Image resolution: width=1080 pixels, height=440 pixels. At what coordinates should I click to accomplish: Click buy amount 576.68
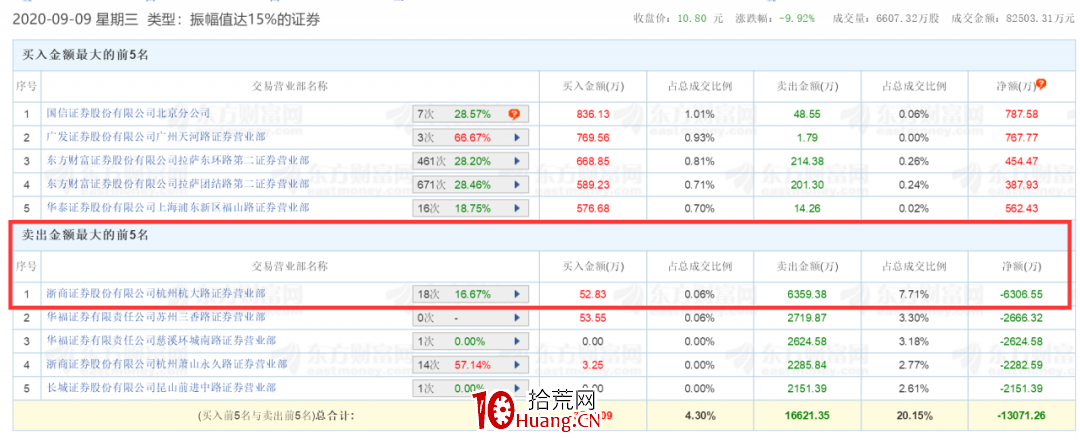[x=594, y=208]
